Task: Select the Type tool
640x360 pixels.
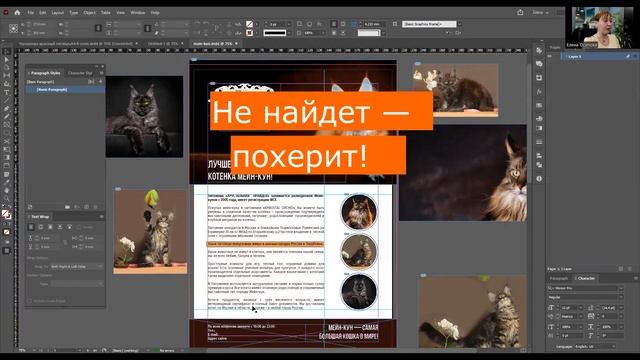Action: click(x=7, y=92)
